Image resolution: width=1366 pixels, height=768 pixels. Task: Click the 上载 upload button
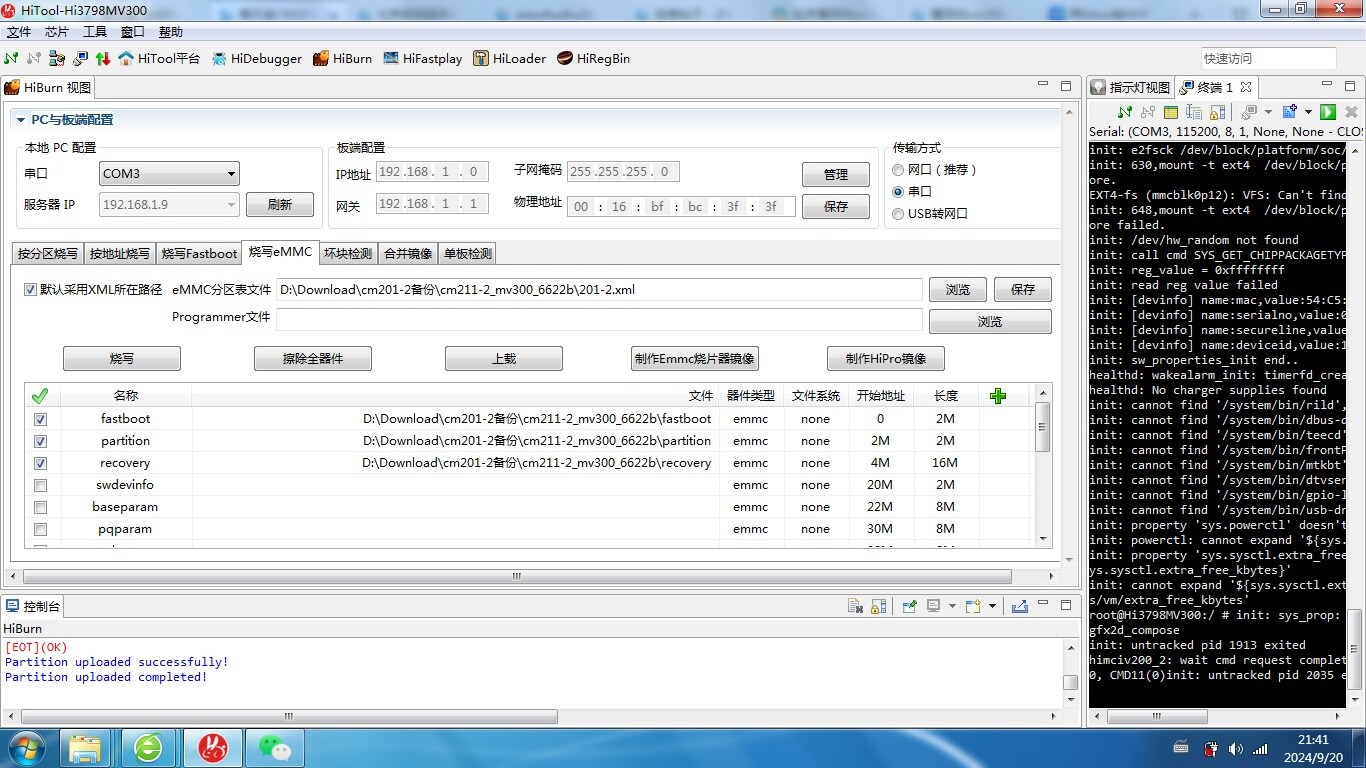(x=504, y=358)
